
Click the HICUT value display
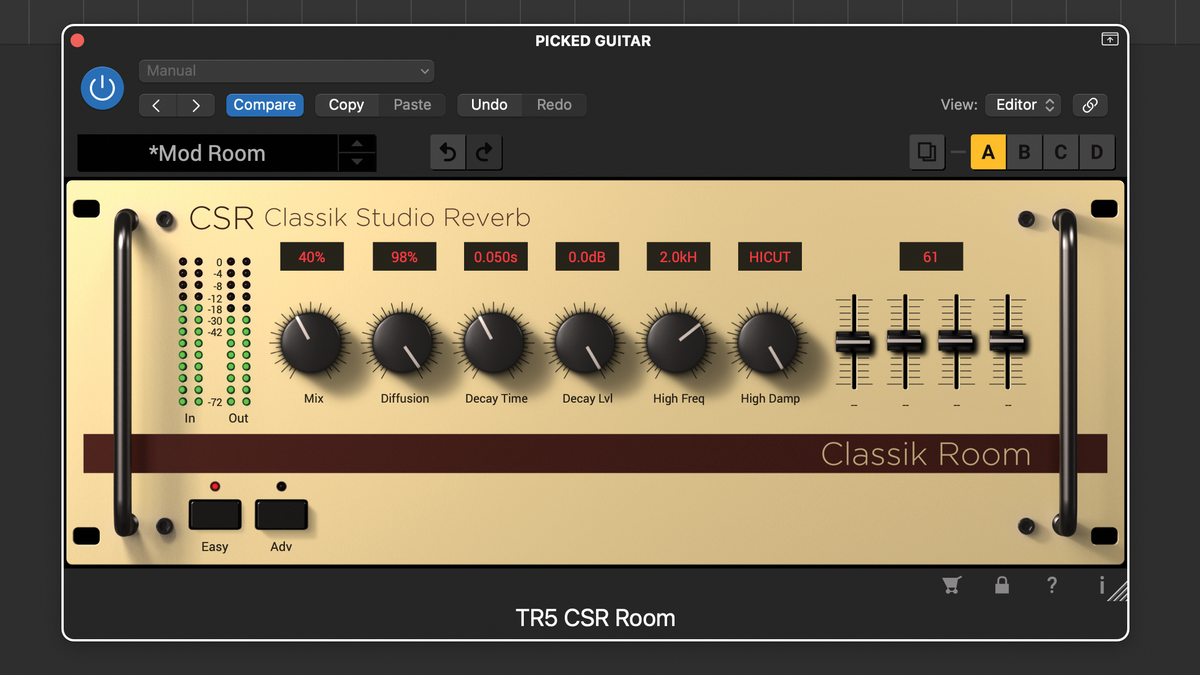(x=769, y=256)
